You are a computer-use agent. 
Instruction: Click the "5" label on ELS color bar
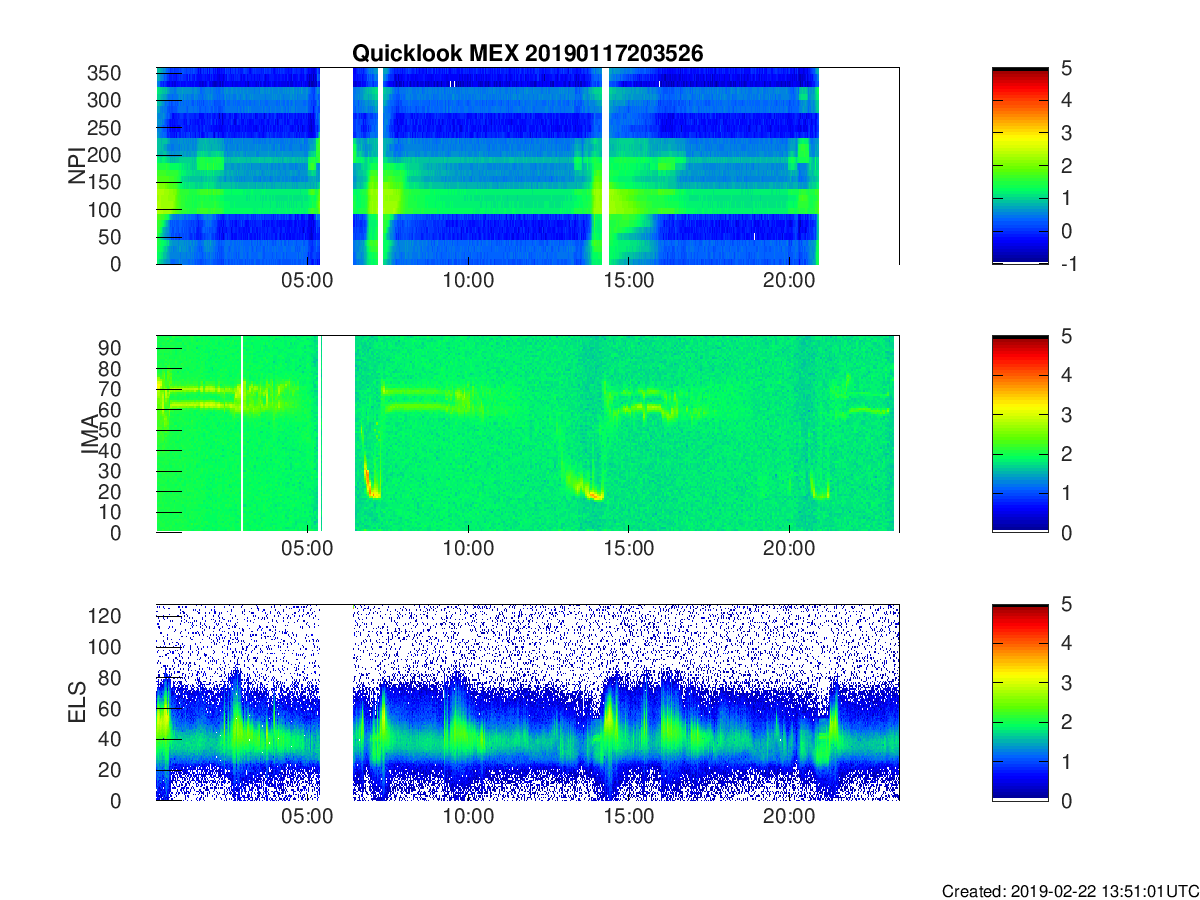point(1065,604)
